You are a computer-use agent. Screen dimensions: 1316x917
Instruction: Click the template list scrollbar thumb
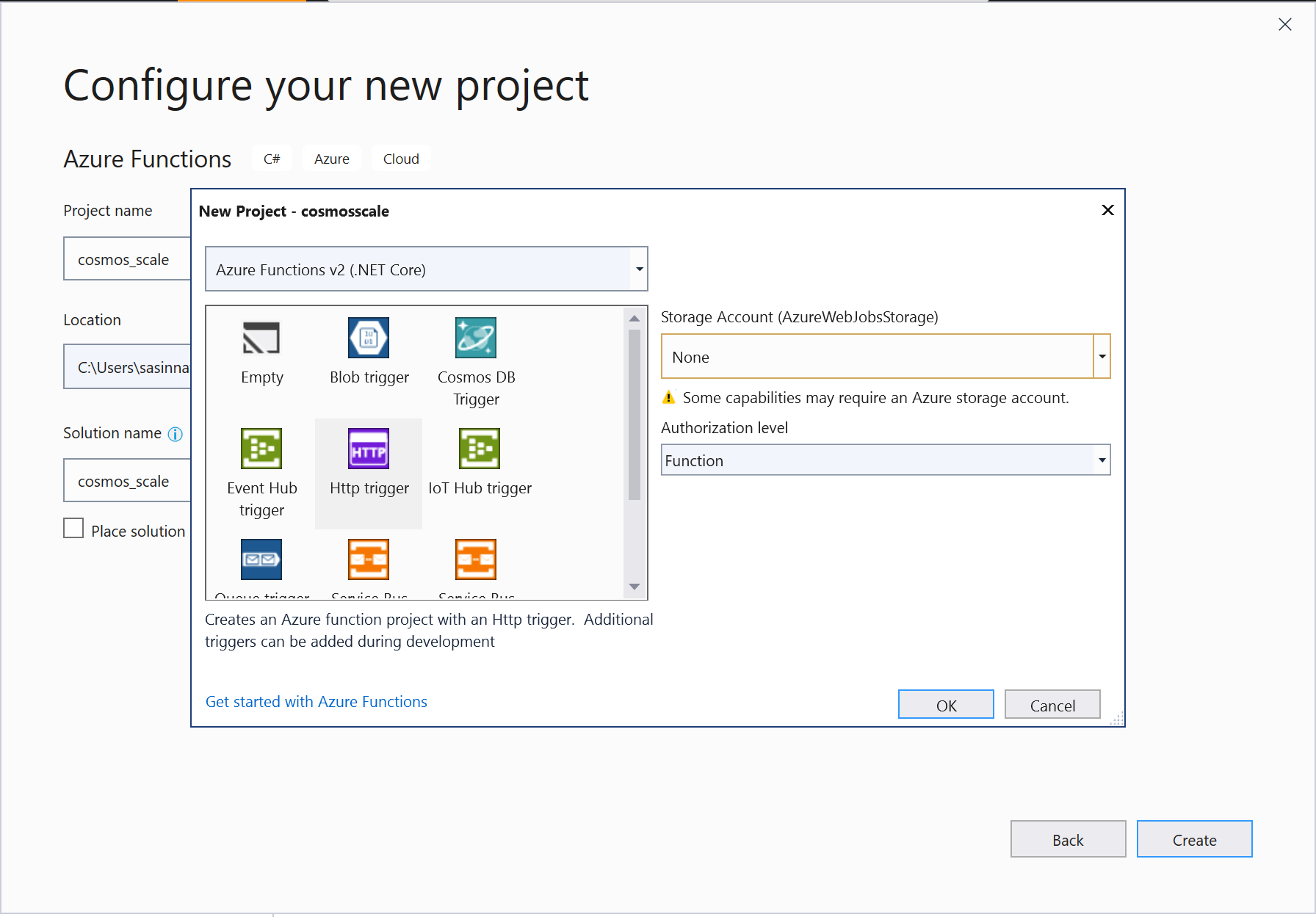(634, 415)
